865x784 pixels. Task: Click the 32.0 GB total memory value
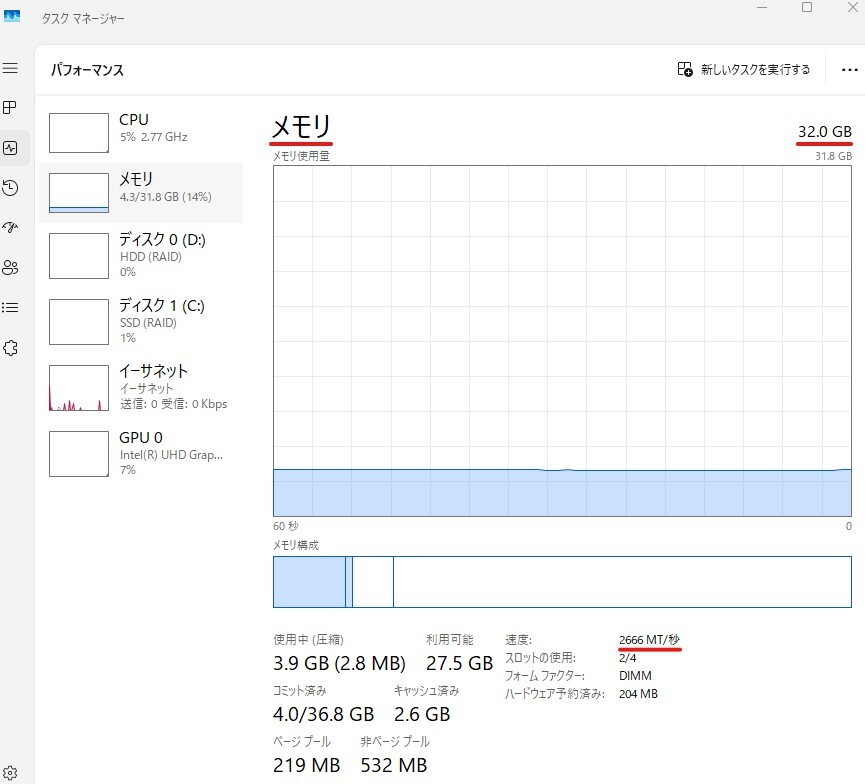(x=825, y=132)
